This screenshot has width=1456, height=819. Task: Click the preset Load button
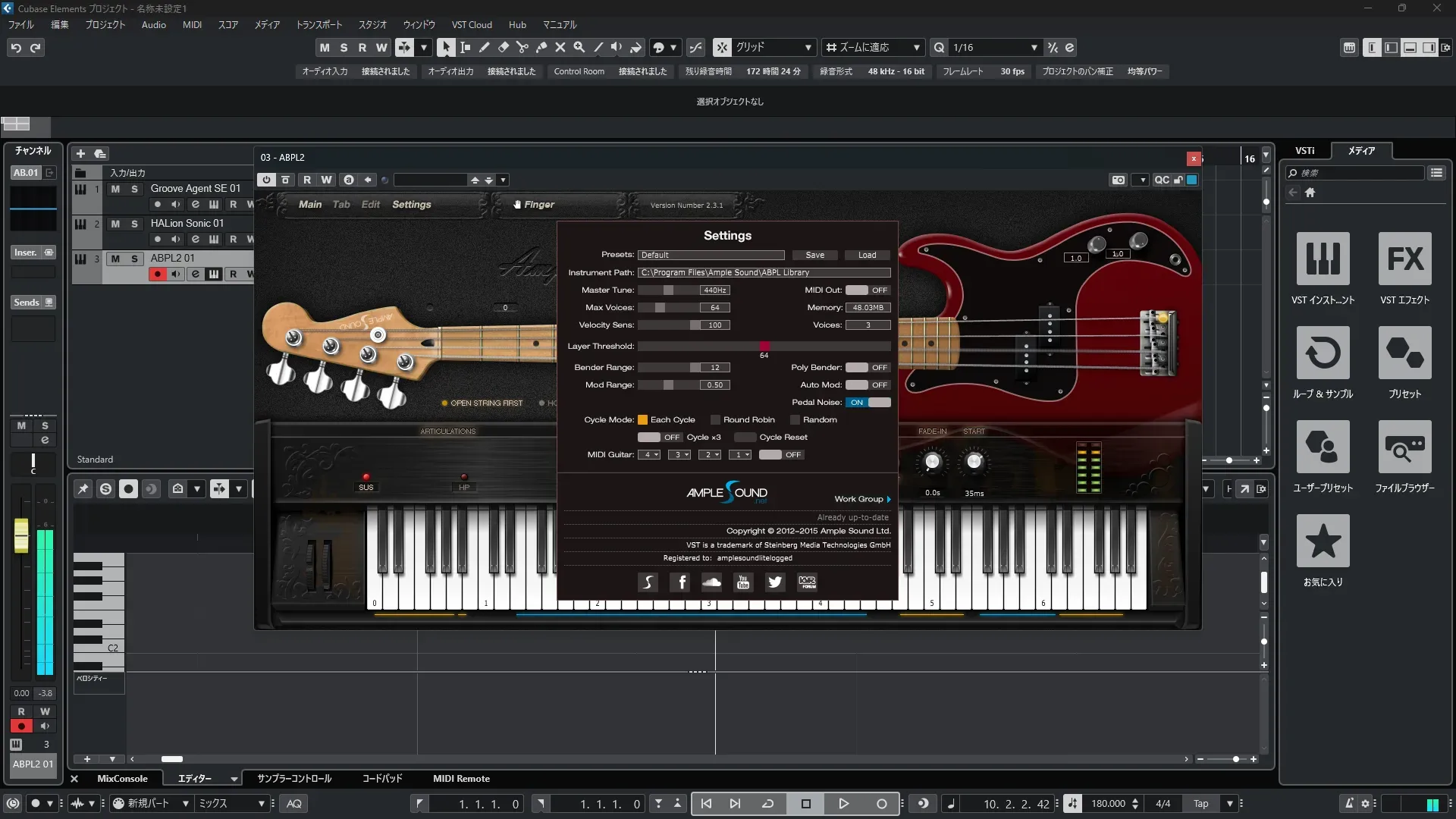point(867,256)
